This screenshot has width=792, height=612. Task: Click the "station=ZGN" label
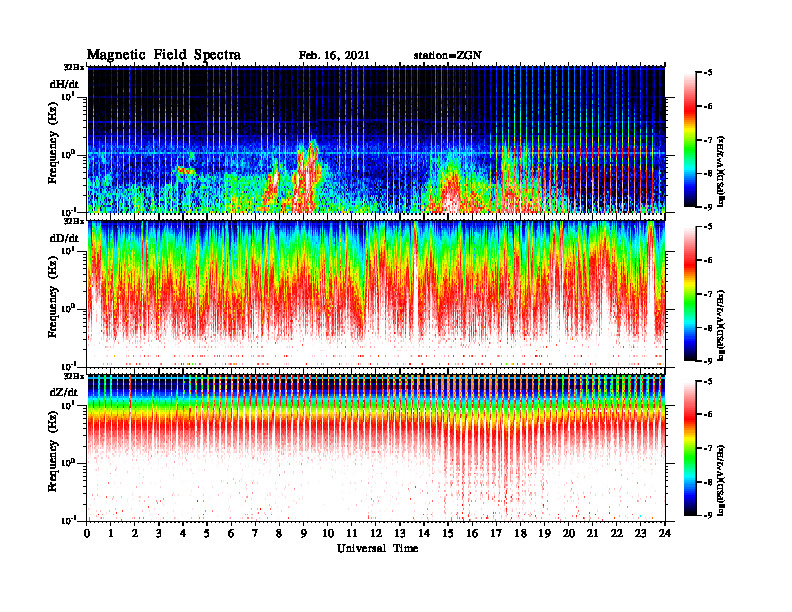coord(448,56)
